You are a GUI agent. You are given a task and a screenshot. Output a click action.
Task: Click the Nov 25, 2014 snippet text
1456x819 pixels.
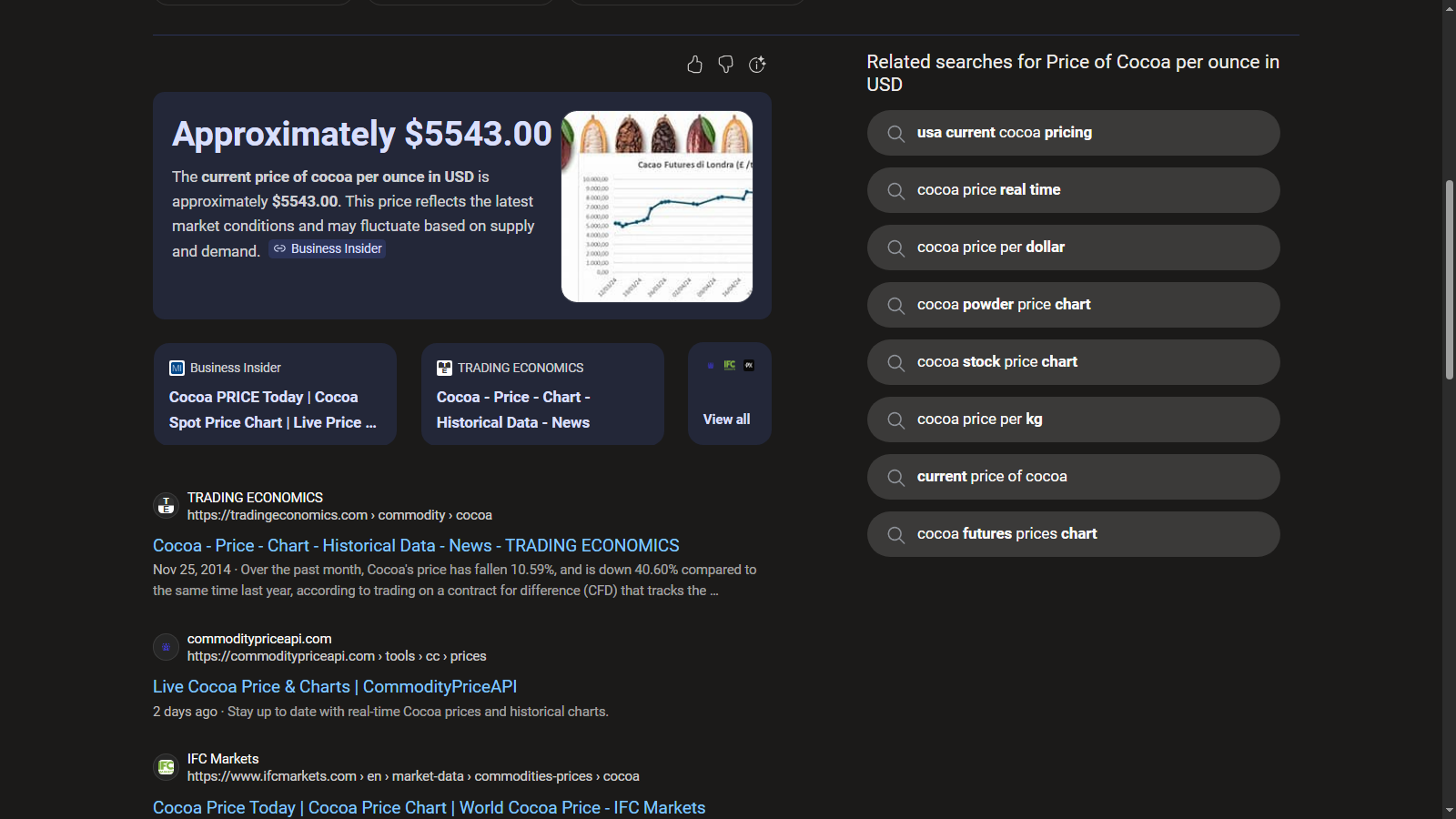point(454,580)
